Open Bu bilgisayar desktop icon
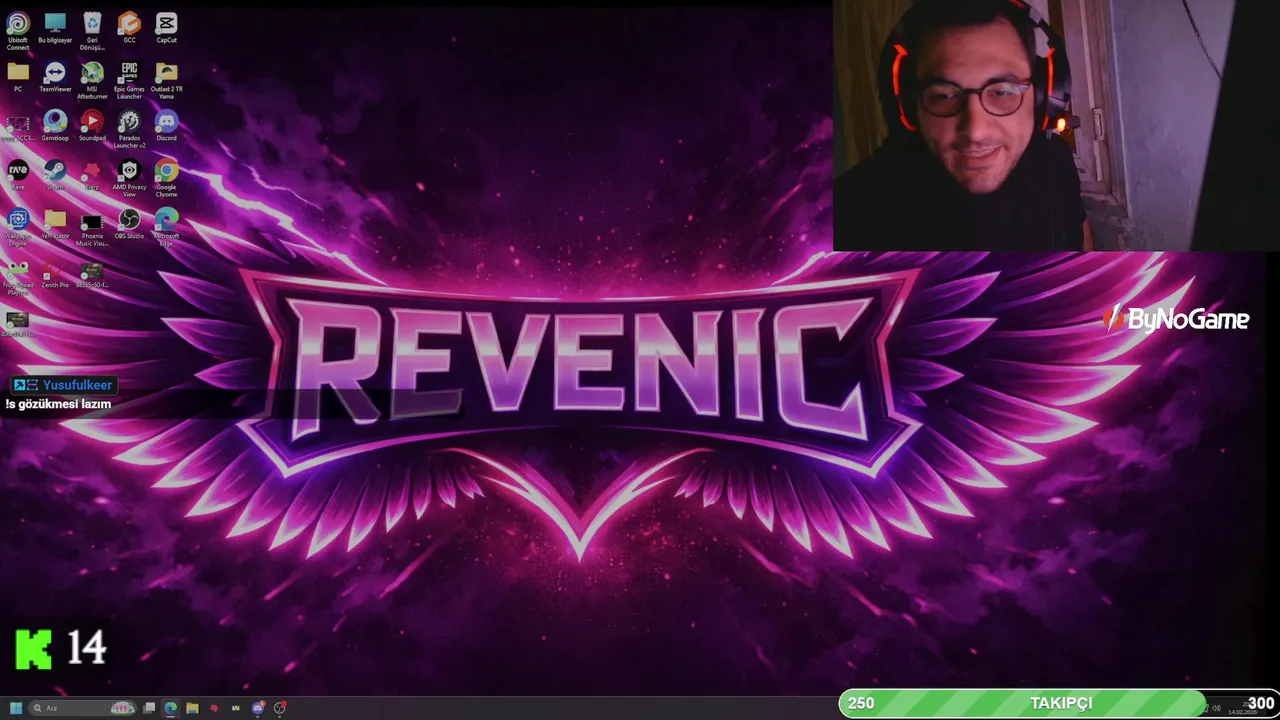Screen dimensions: 1280x720 55,28
